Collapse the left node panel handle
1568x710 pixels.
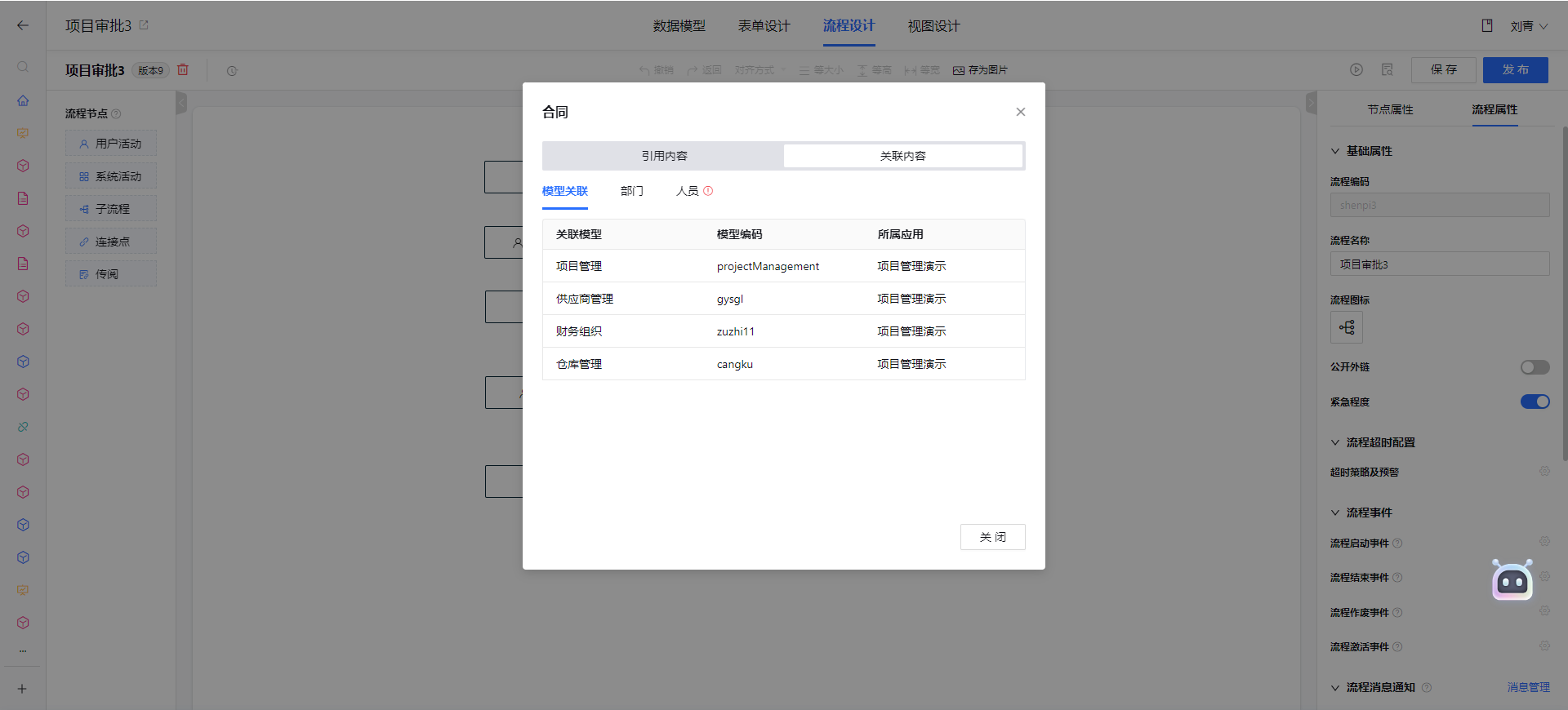tap(181, 103)
